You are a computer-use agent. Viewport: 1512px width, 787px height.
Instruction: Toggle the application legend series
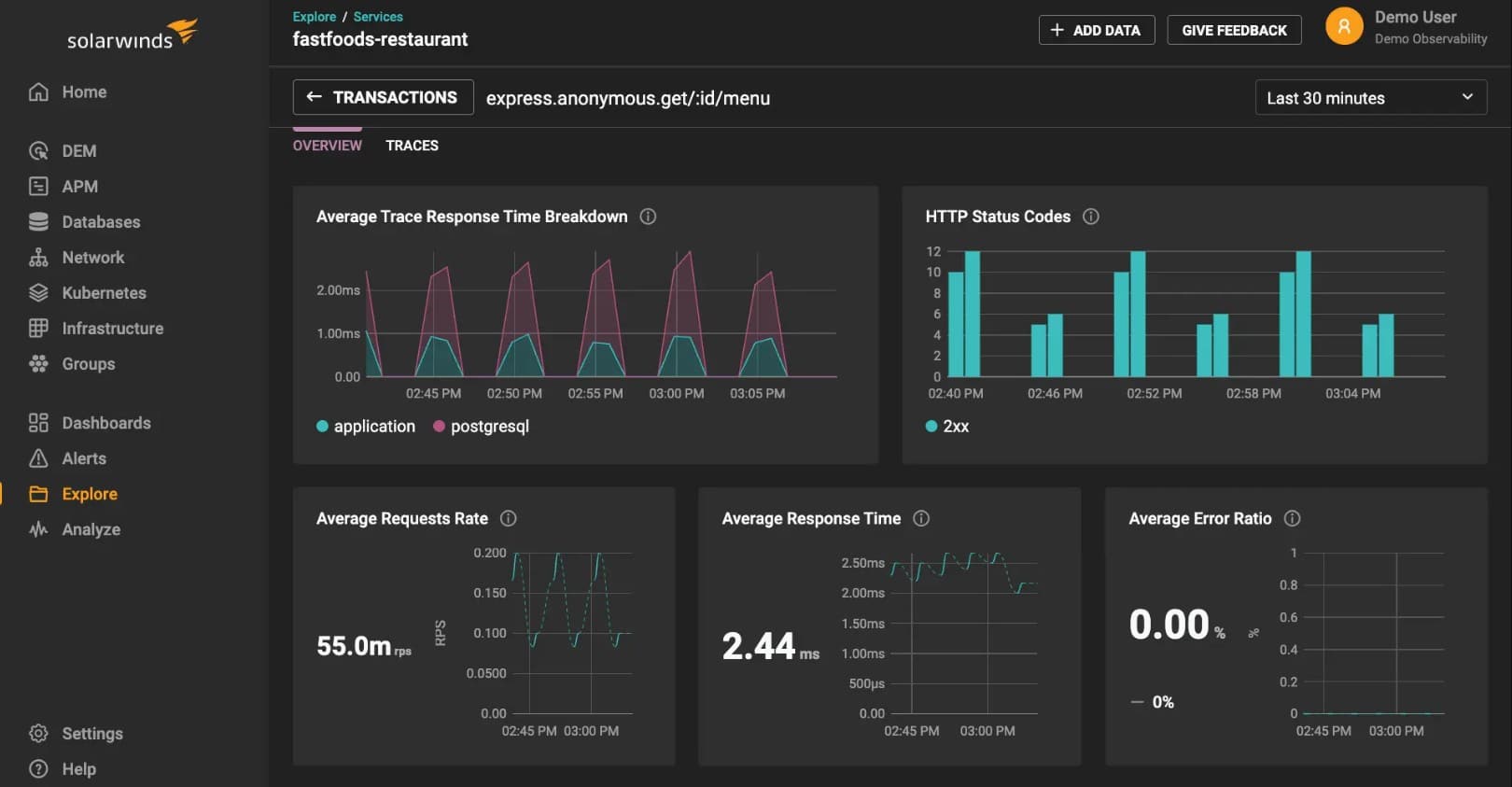(x=366, y=426)
